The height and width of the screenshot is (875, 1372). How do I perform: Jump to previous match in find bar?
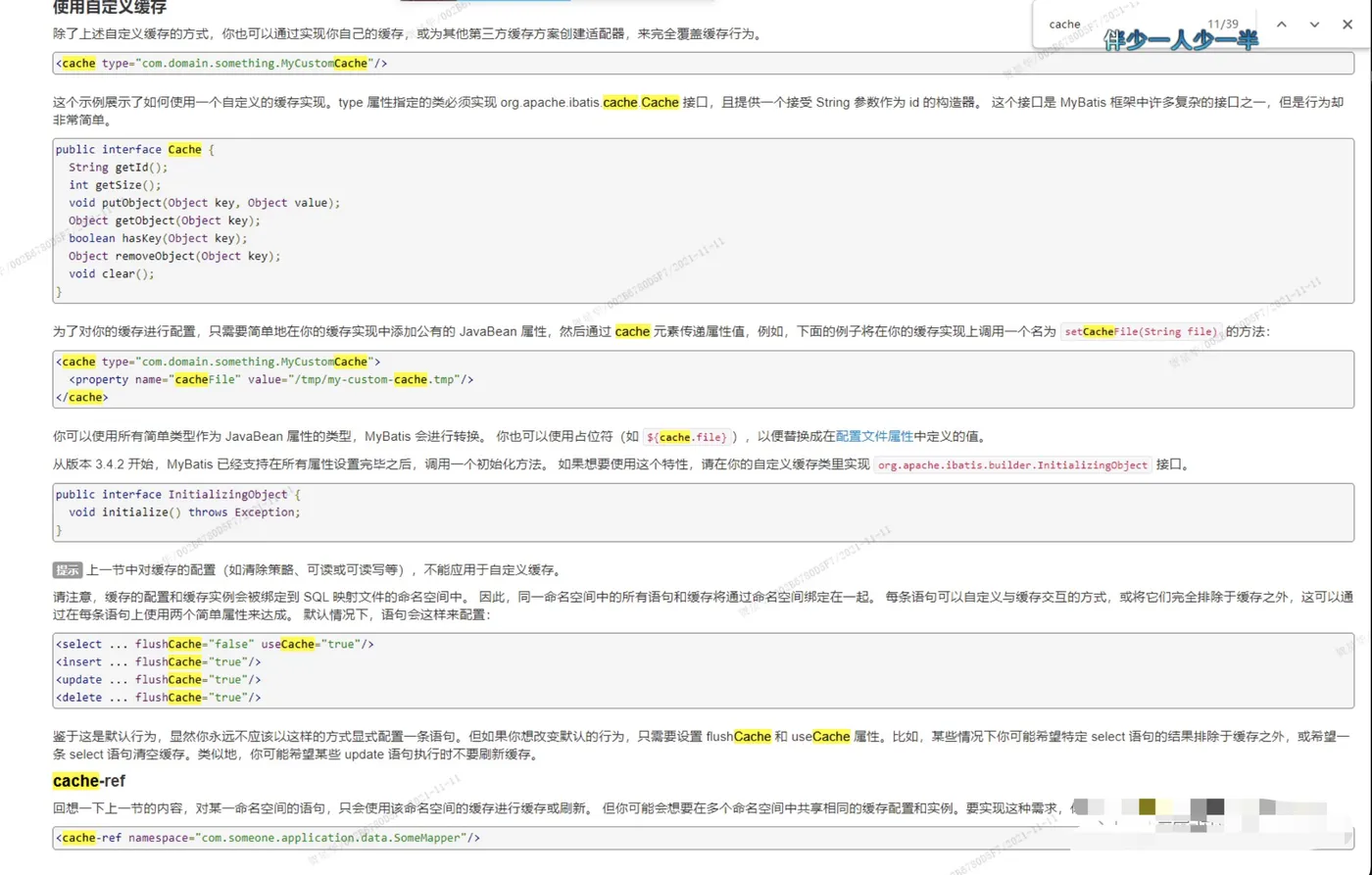[x=1281, y=24]
